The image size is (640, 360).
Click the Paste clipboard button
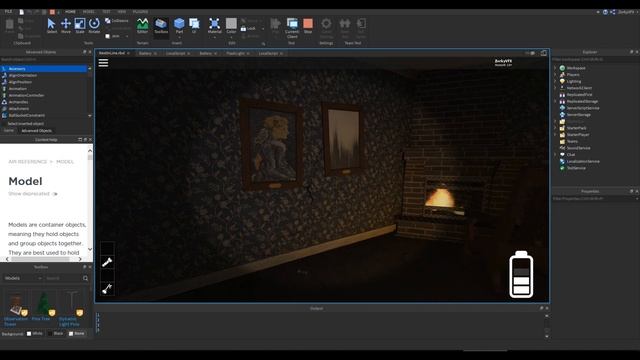[x=9, y=25]
